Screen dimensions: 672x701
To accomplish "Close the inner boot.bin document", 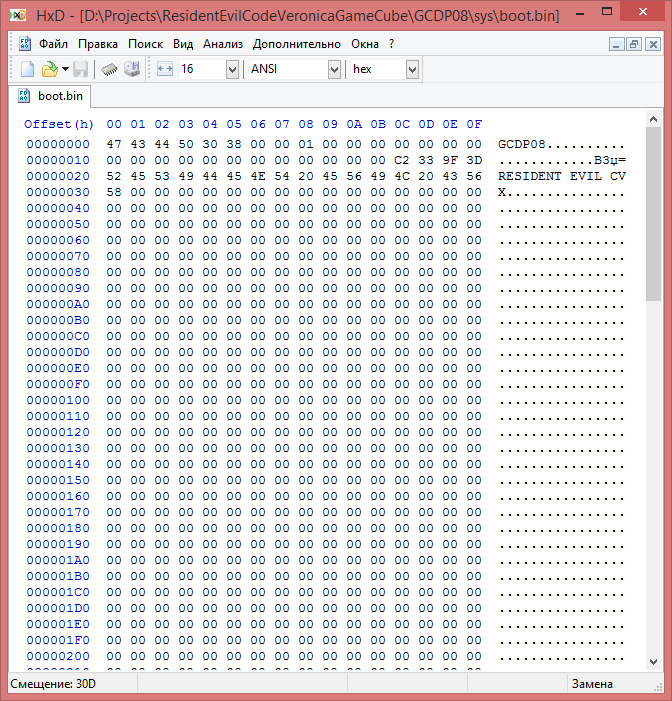I will point(653,44).
